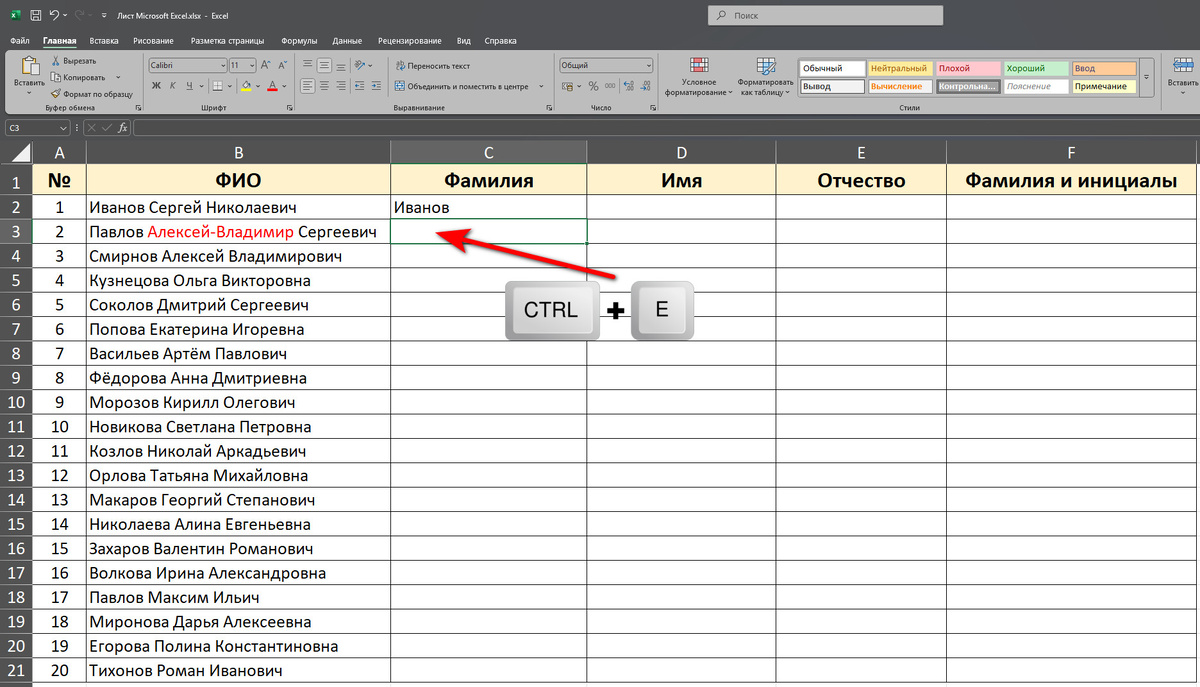Toggle italic К formatting

coord(173,86)
